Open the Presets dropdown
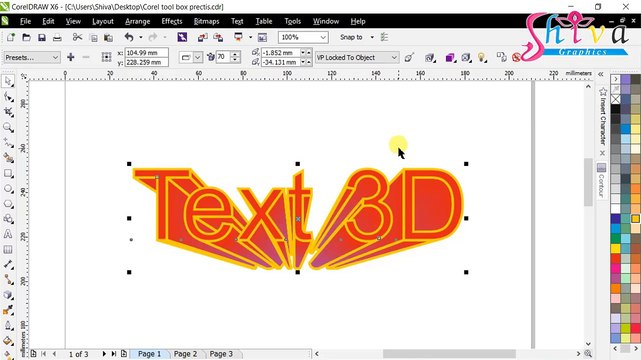This screenshot has height=360, width=641. [x=31, y=58]
